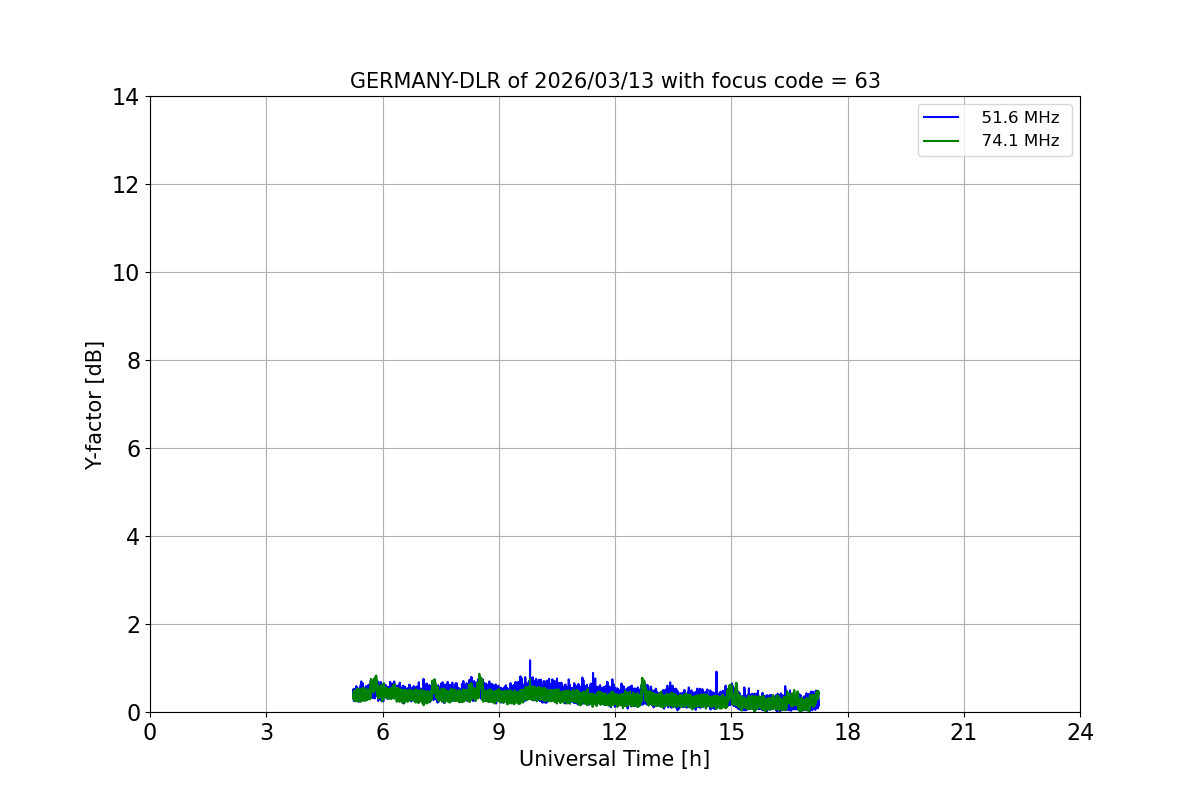1200x800 pixels.
Task: Click the y-axis tick label '14'
Action: pos(125,97)
